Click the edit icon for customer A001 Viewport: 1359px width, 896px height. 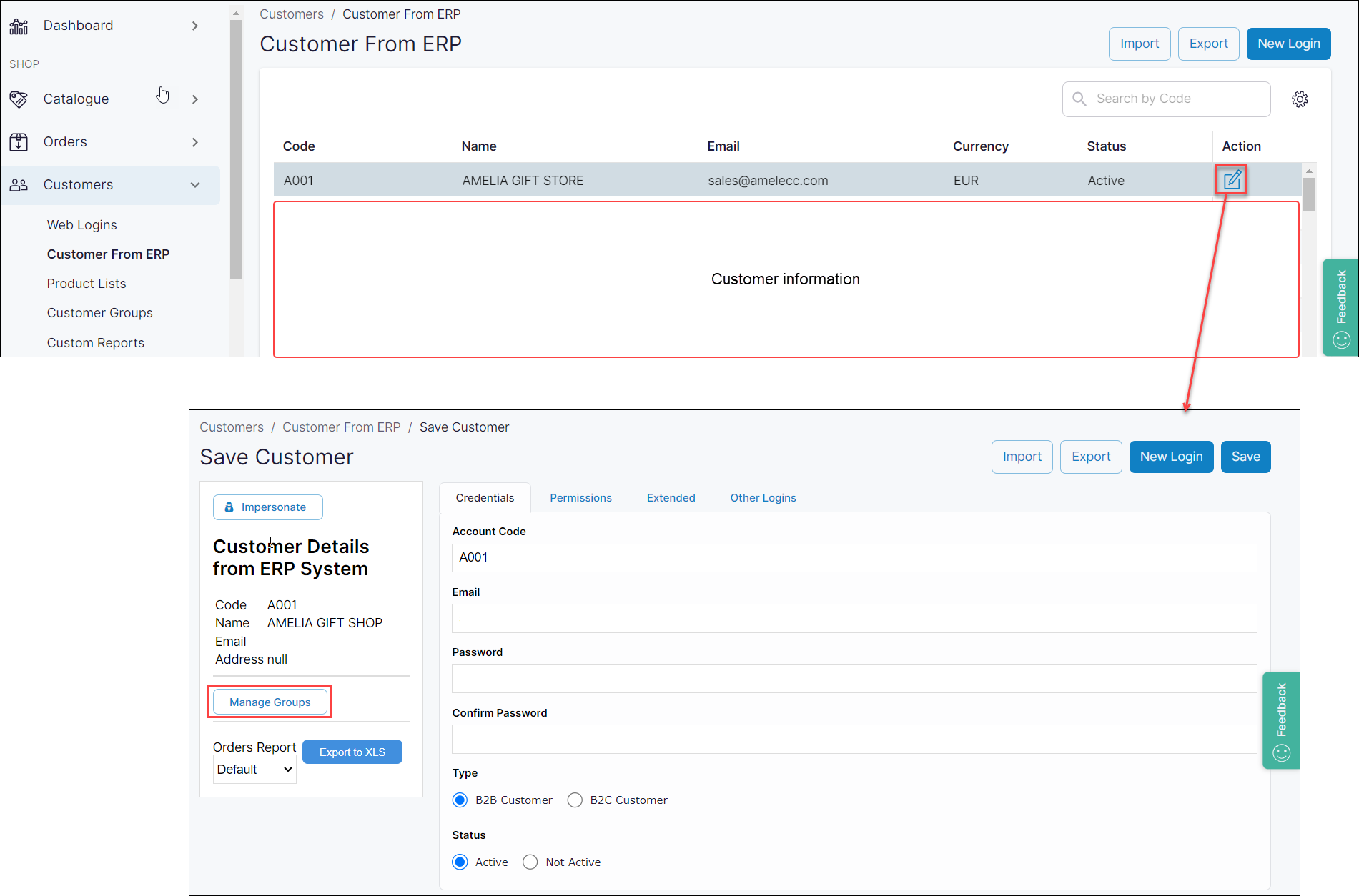click(1231, 180)
